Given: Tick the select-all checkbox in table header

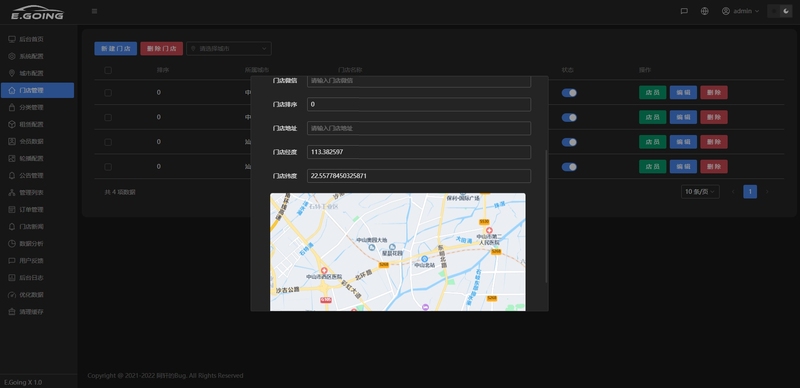Looking at the screenshot, I should pos(108,70).
